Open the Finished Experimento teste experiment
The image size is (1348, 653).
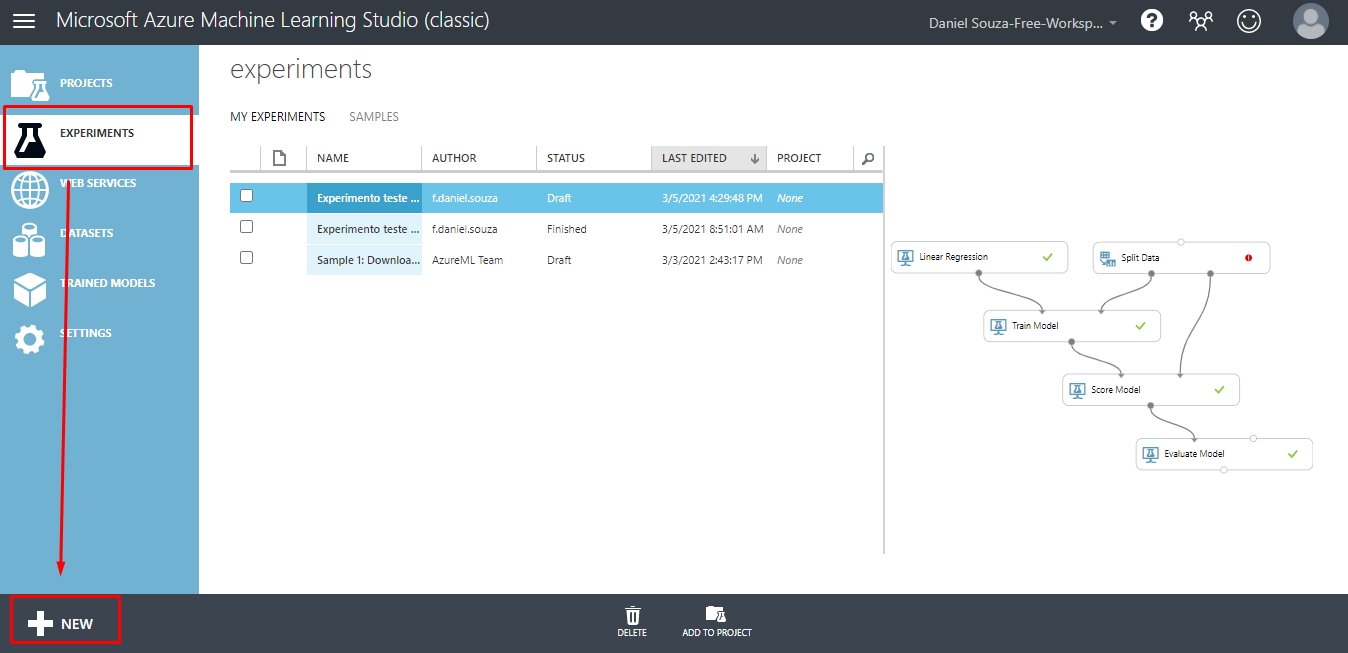364,229
